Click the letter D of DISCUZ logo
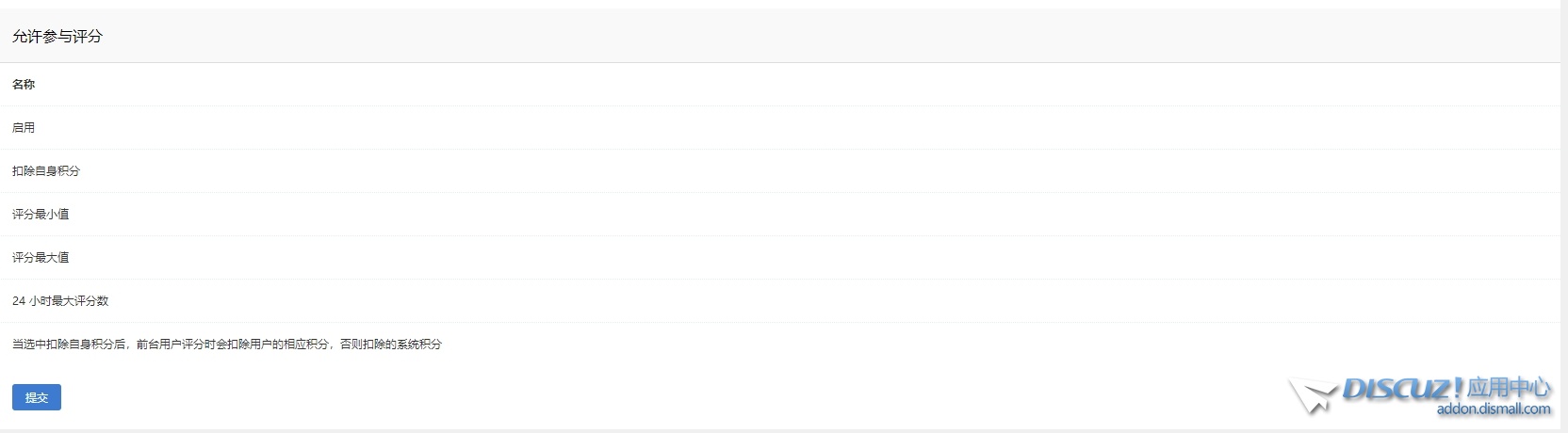 point(1353,390)
